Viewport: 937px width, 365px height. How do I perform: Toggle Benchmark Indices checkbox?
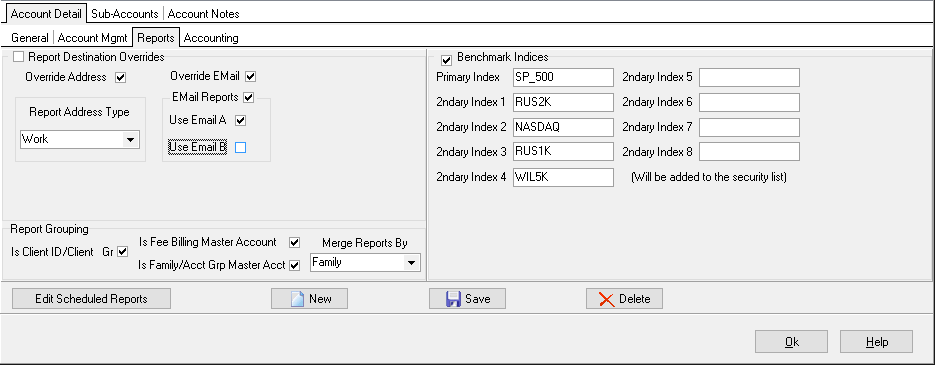click(x=446, y=59)
